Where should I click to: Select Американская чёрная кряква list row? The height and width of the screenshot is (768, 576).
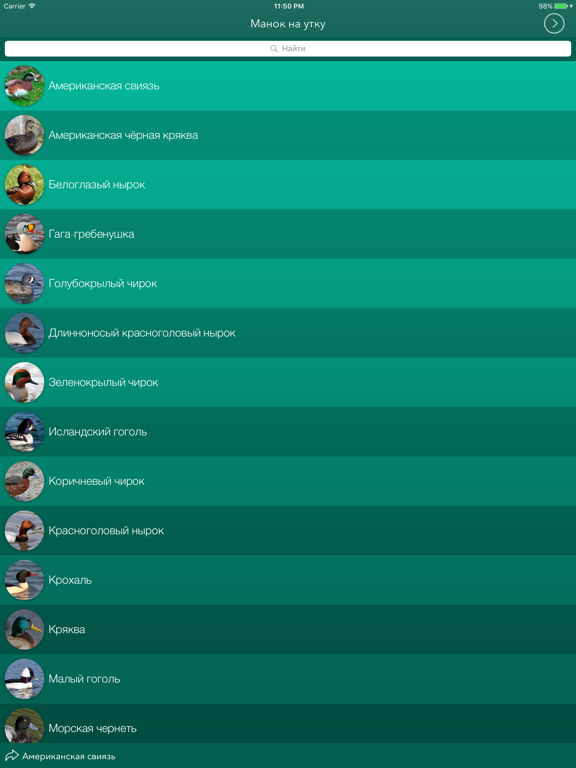point(288,135)
